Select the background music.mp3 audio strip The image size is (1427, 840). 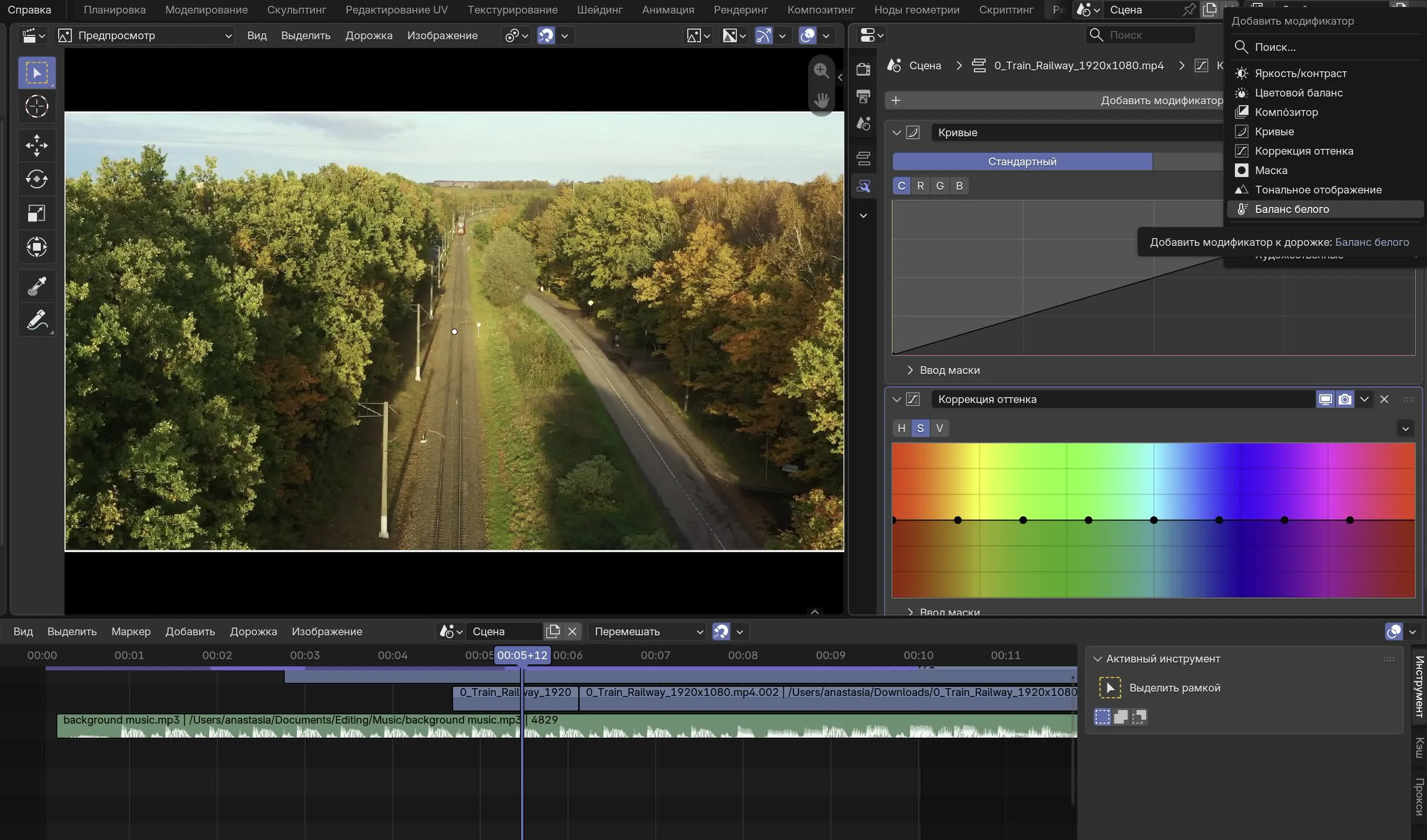point(566,726)
